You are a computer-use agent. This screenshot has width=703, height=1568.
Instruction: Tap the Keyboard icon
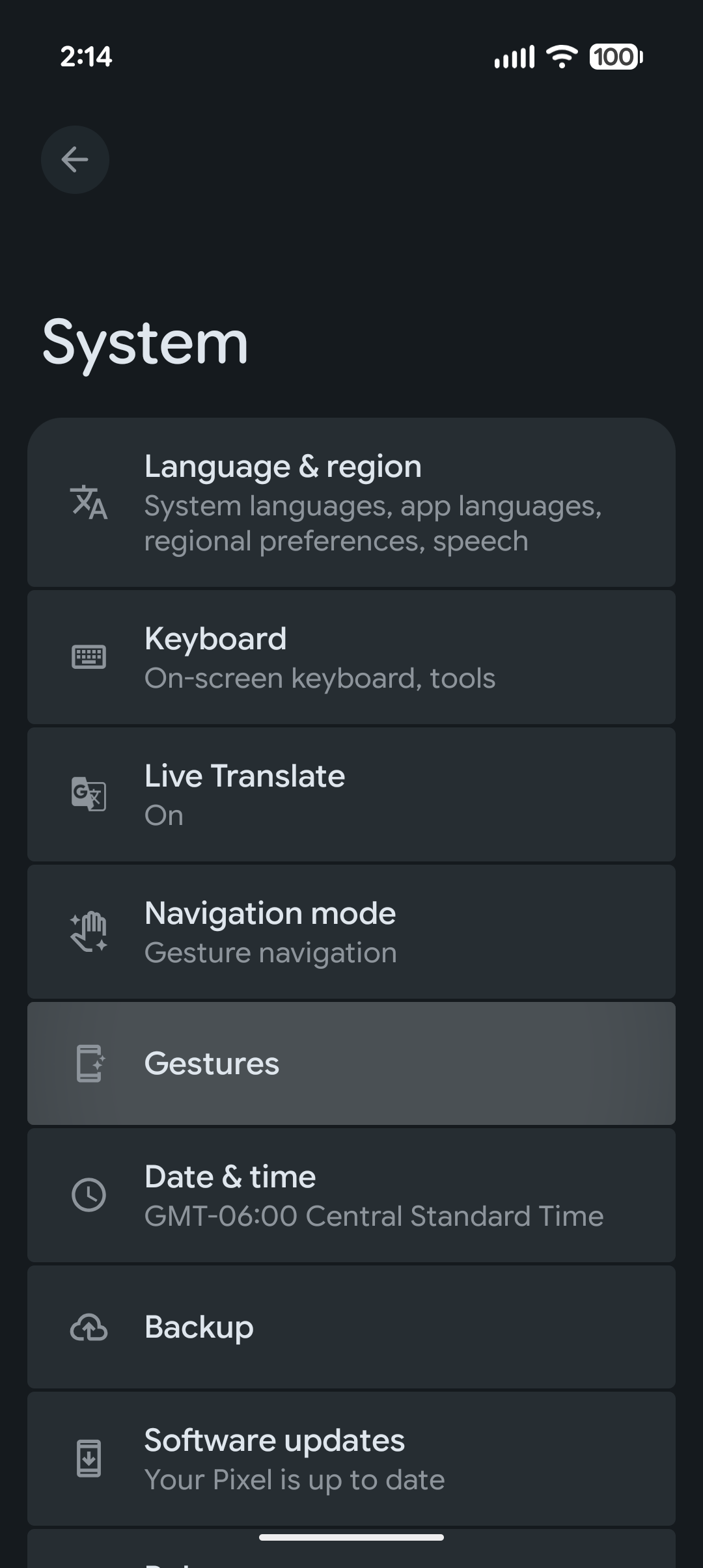(x=89, y=657)
